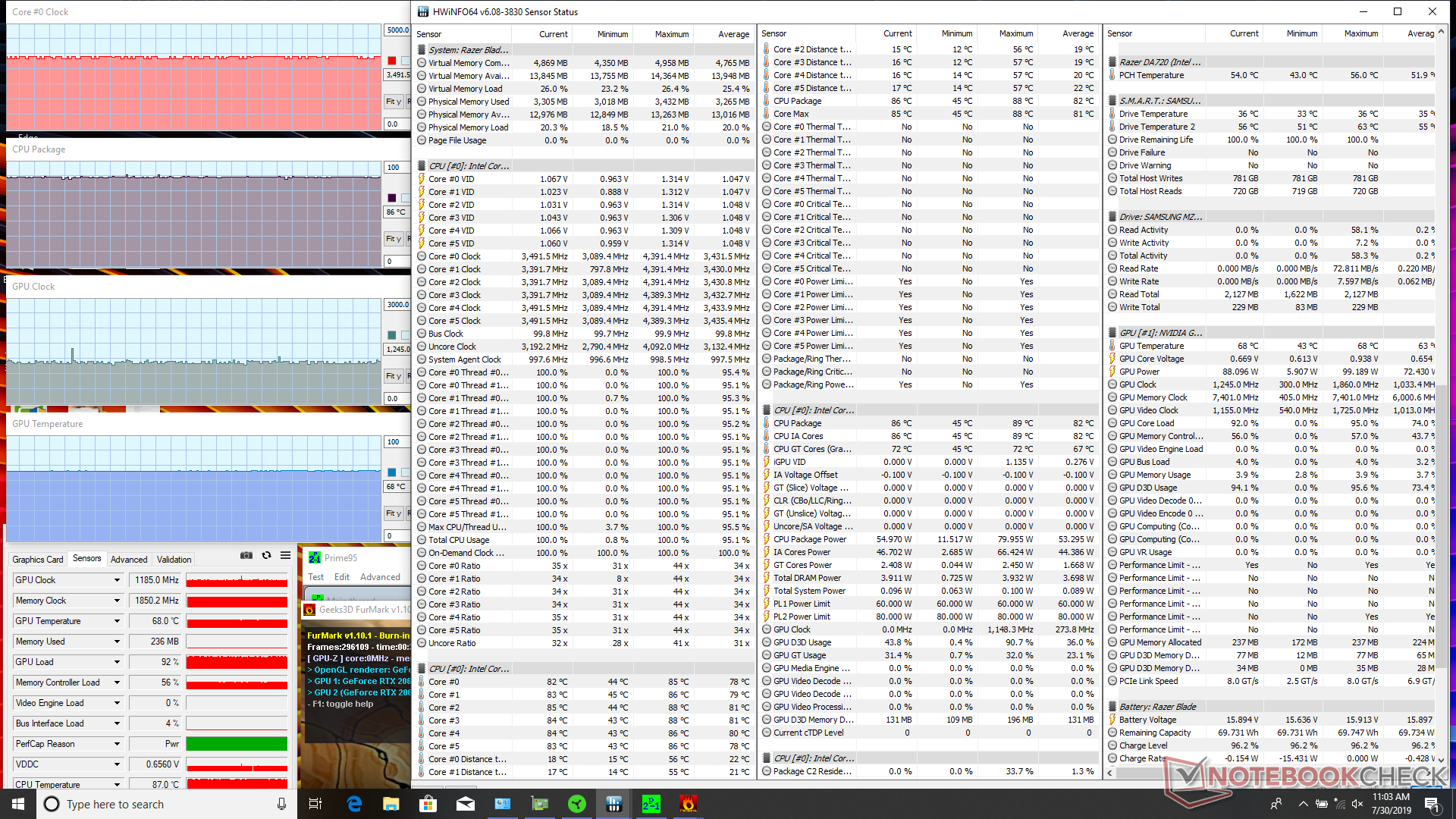The height and width of the screenshot is (819, 1456).
Task: Open FurMark from the Windows taskbar
Action: 688,804
